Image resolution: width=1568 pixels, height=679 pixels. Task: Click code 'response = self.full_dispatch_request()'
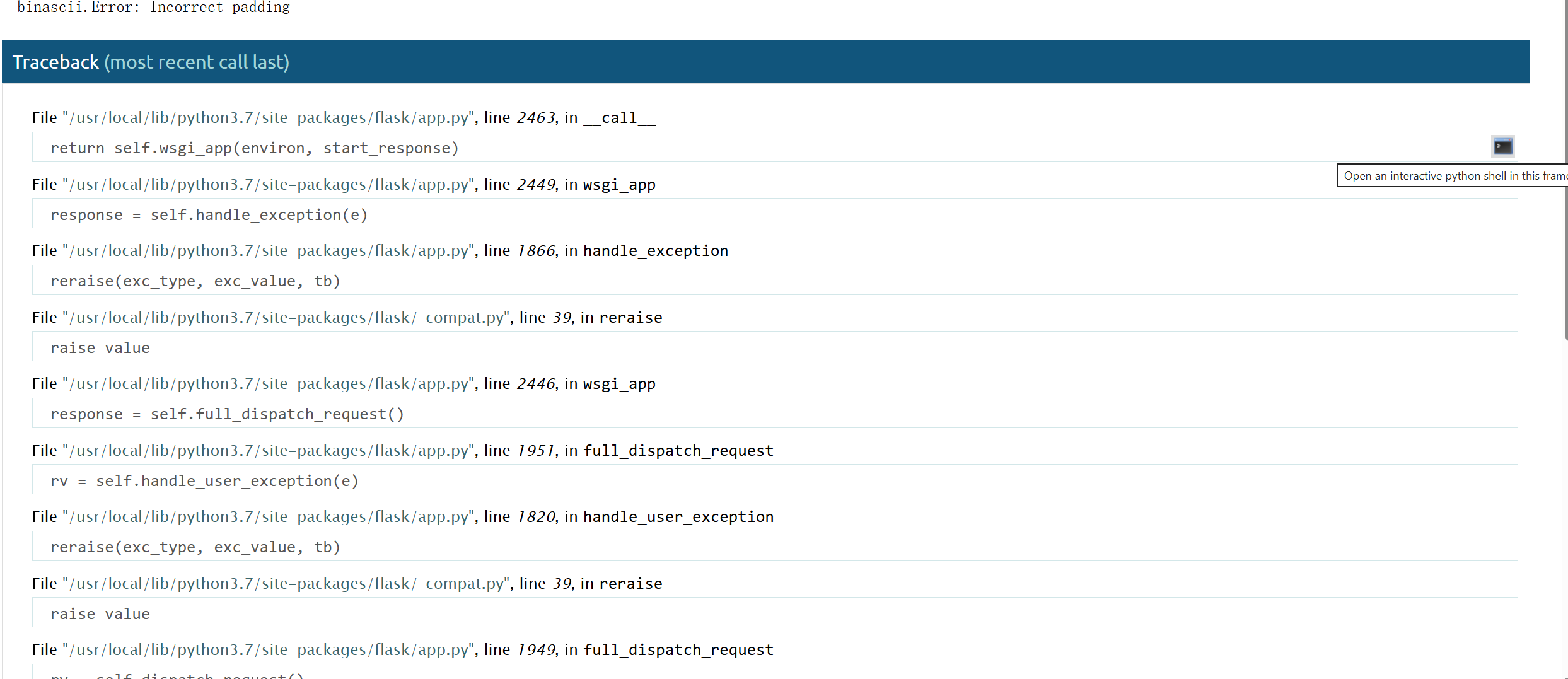coord(775,414)
